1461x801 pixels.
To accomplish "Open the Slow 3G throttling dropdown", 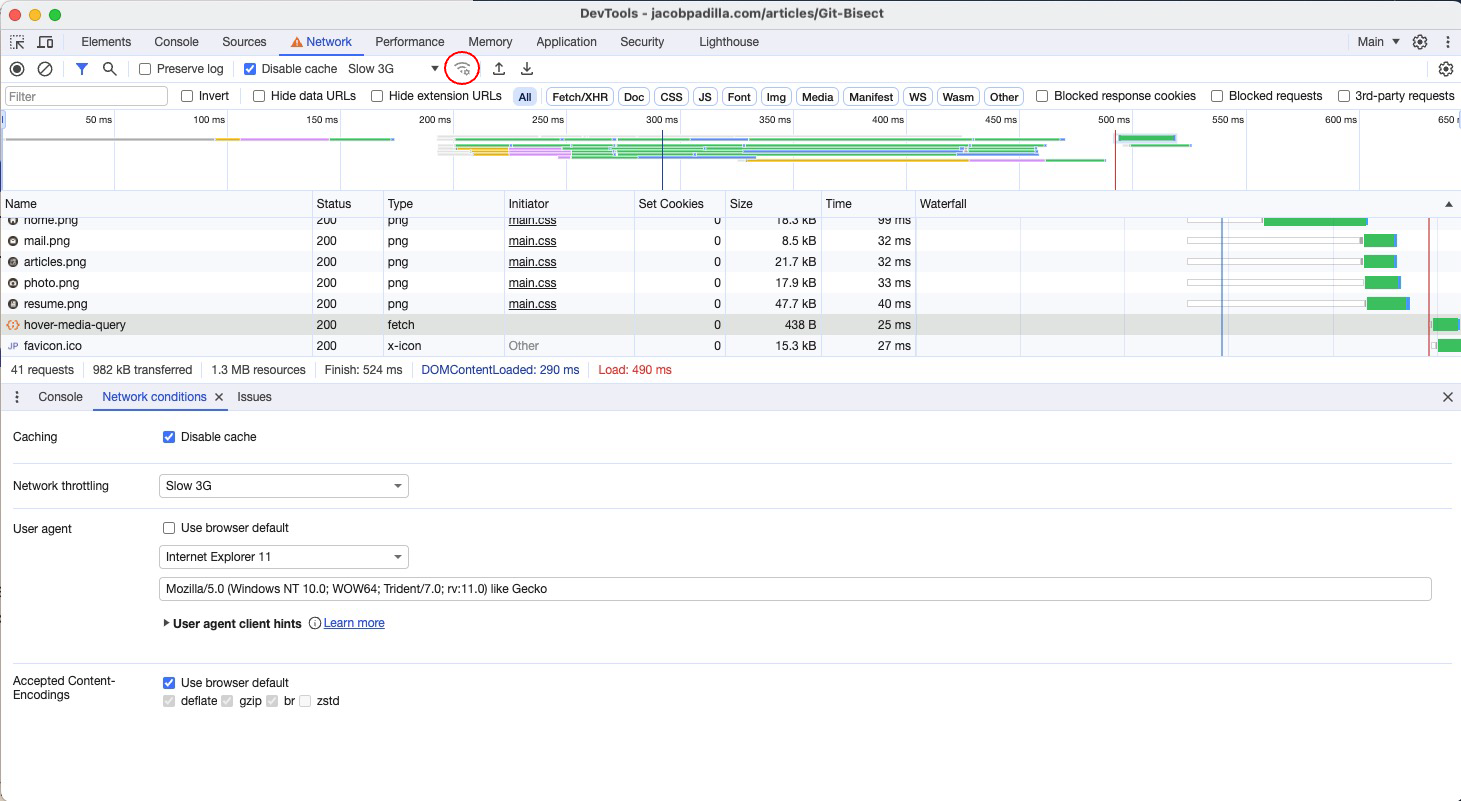I will [x=283, y=485].
